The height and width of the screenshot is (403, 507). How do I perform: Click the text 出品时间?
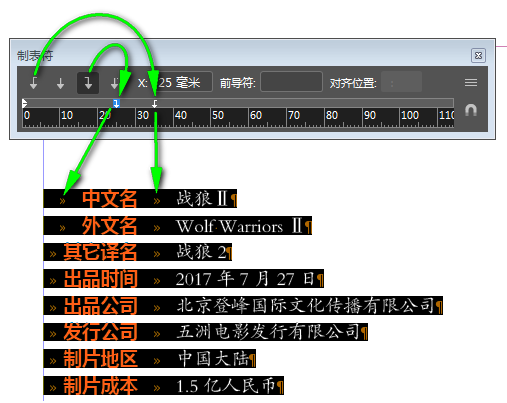coord(100,279)
